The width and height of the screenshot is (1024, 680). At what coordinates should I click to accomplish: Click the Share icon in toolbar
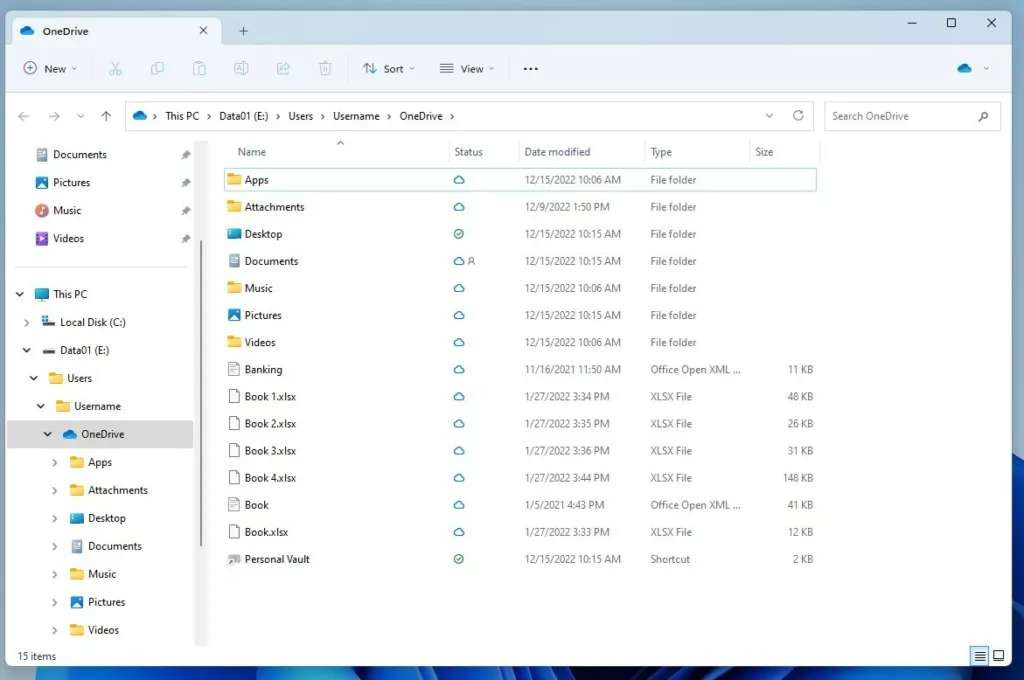coord(283,69)
